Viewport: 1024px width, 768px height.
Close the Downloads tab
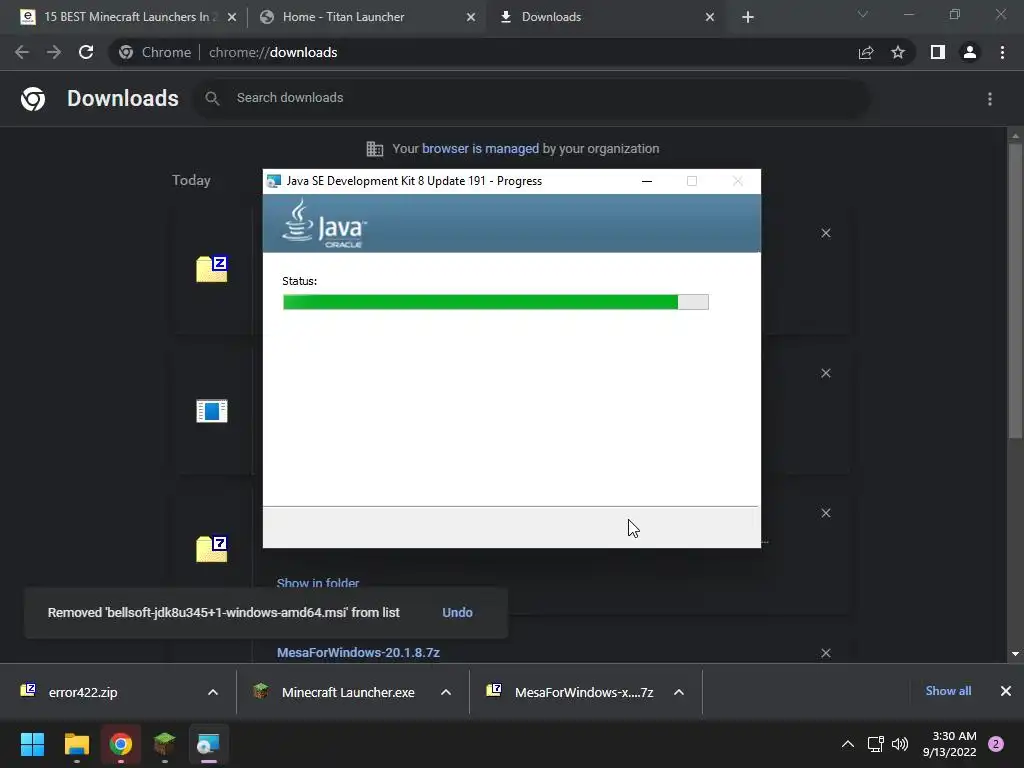point(710,18)
